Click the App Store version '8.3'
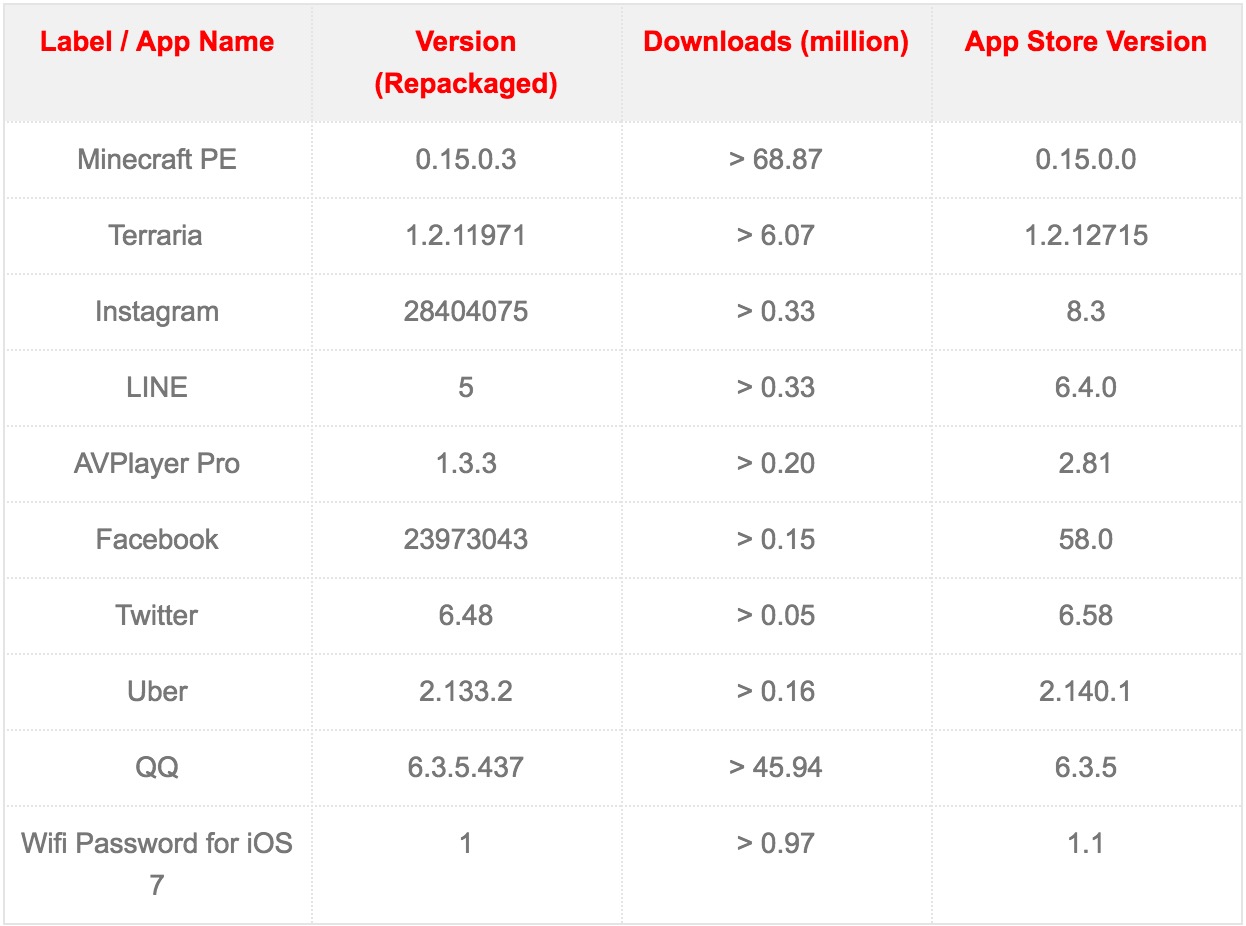 coord(1086,311)
